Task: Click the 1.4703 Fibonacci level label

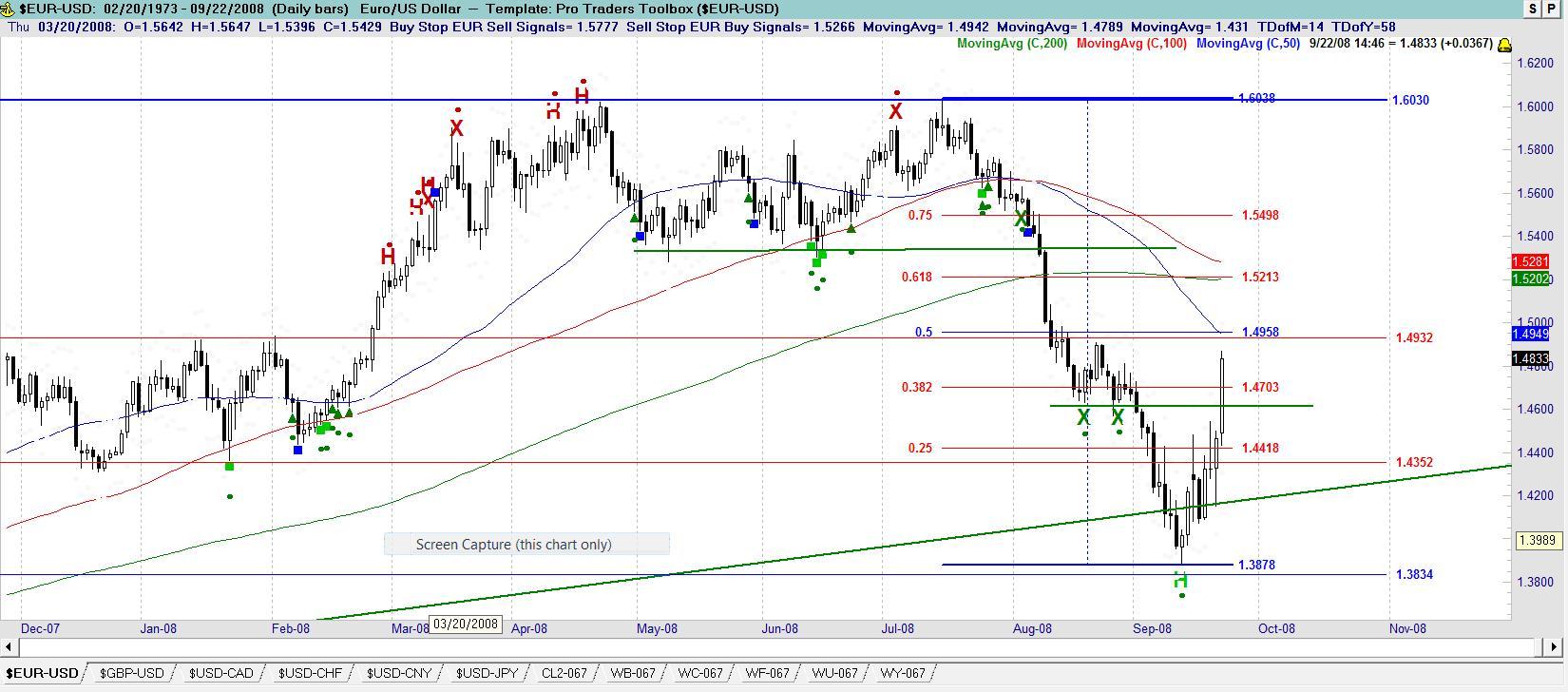Action: pos(1260,387)
